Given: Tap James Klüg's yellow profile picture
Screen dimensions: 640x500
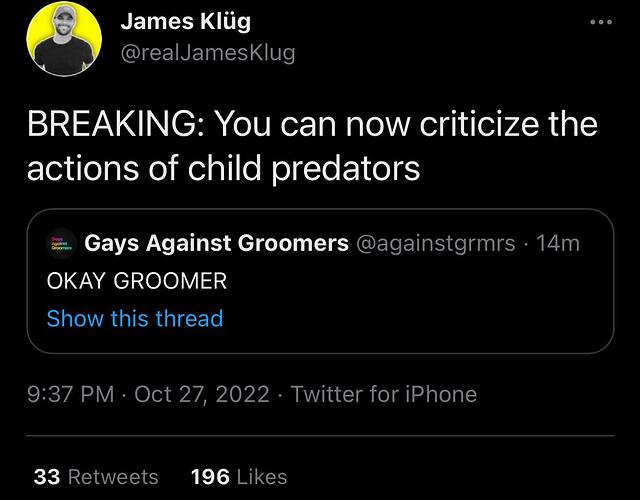Looking at the screenshot, I should click(x=64, y=39).
